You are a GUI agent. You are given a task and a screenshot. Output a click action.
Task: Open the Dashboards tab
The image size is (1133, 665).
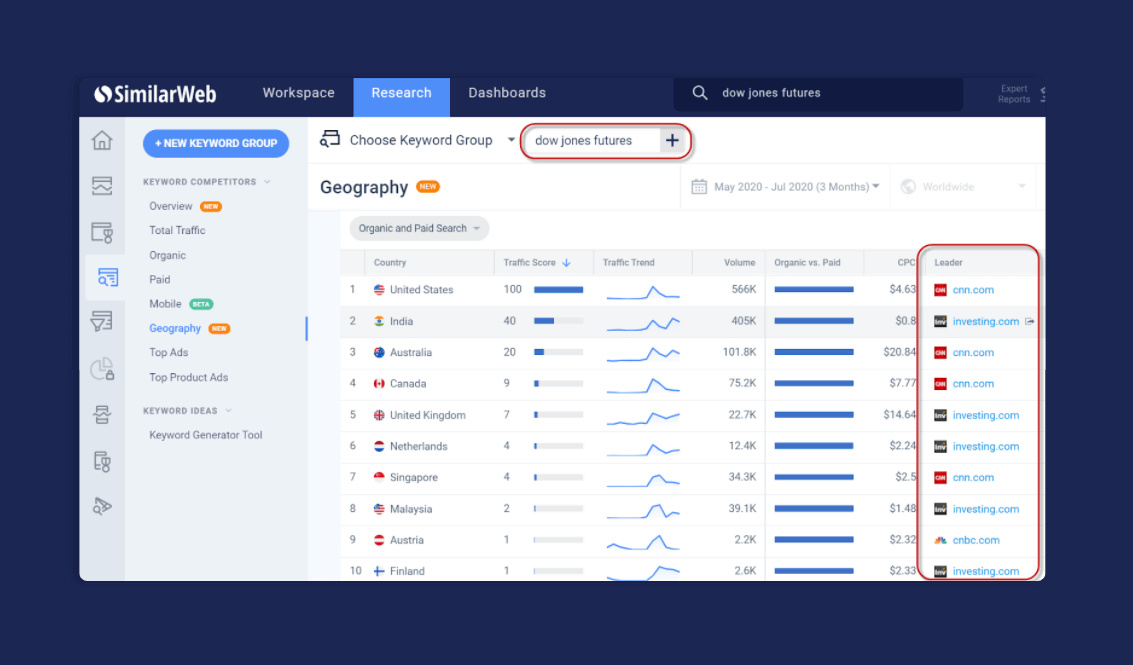click(507, 93)
